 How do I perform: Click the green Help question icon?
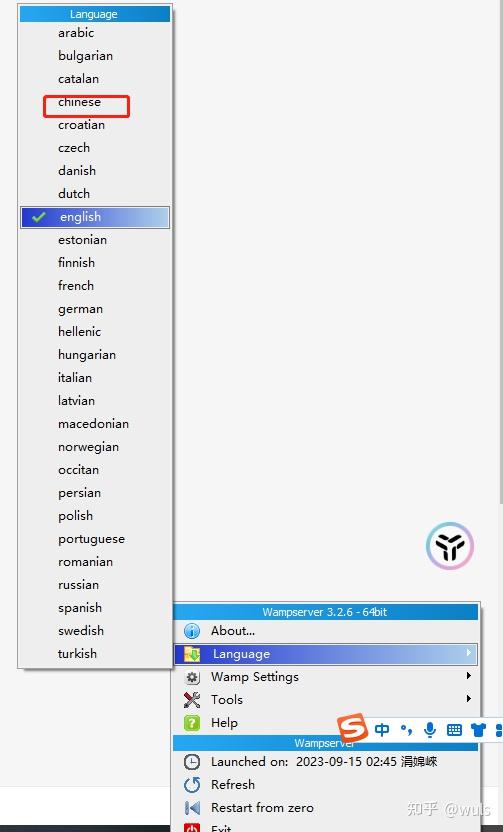[192, 723]
